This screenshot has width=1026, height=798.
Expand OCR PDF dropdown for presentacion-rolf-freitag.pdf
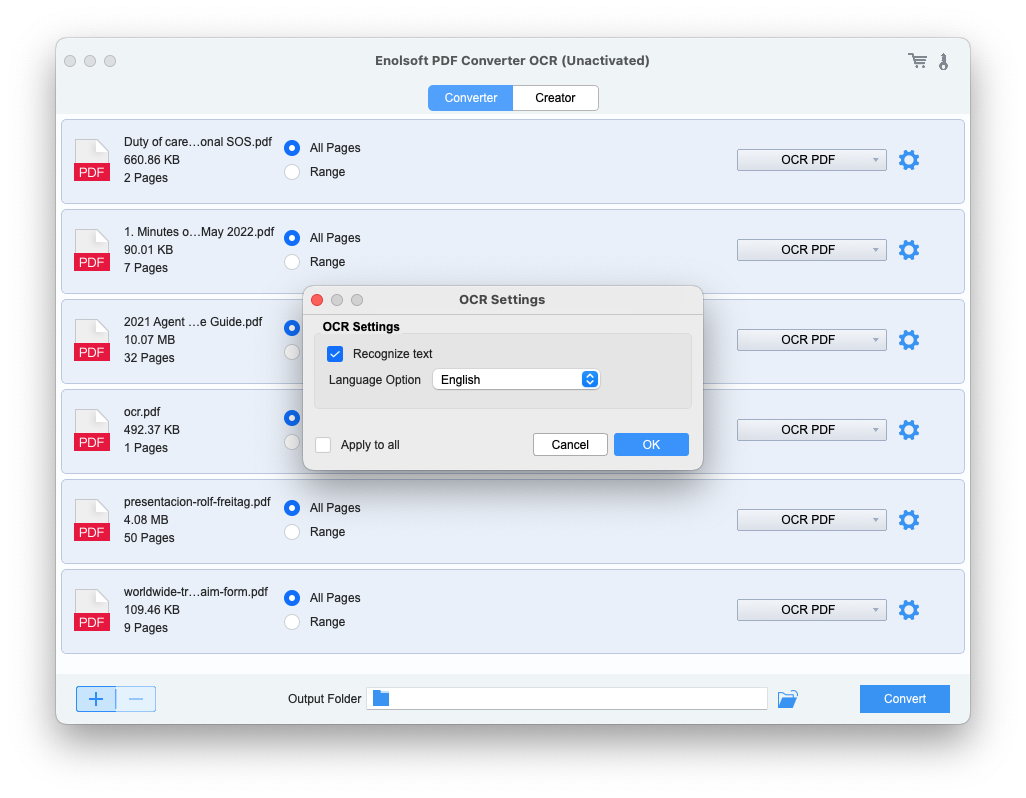[811, 520]
